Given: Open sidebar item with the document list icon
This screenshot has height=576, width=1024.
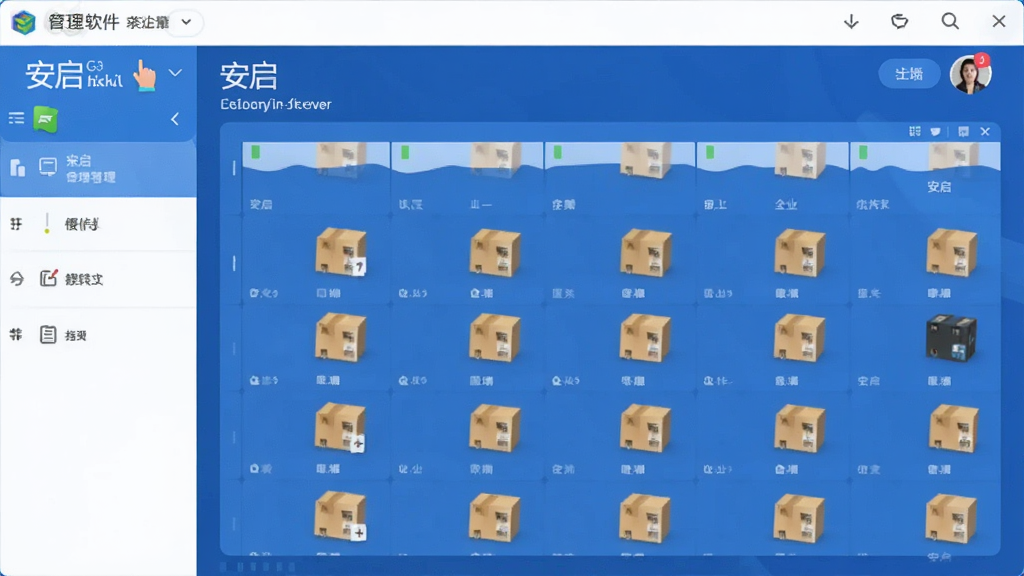Looking at the screenshot, I should pyautogui.click(x=98, y=335).
